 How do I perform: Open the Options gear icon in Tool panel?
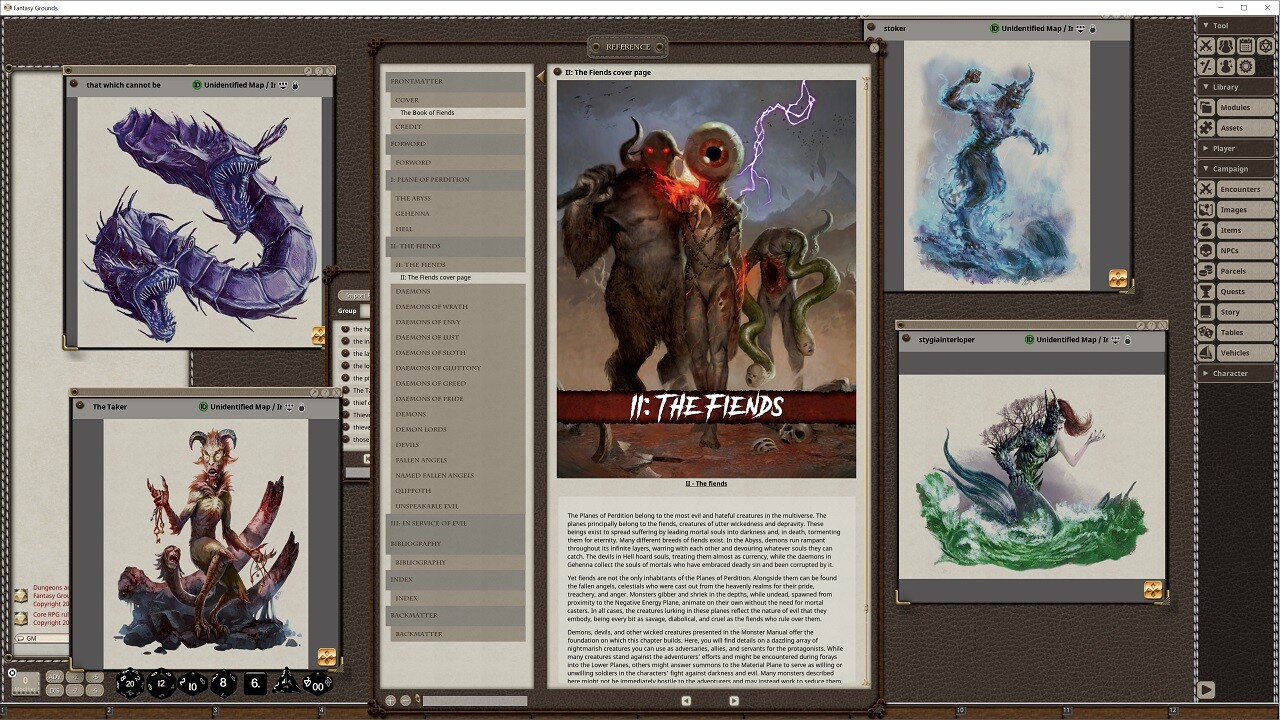pos(1246,66)
